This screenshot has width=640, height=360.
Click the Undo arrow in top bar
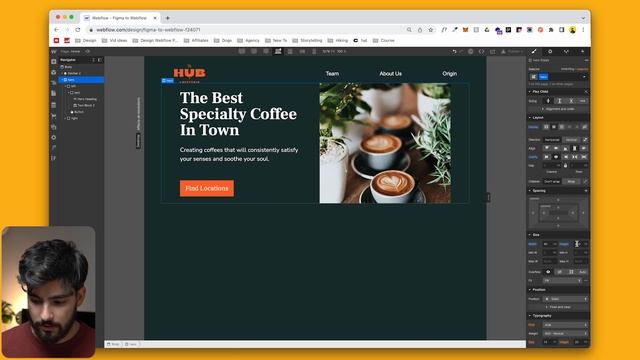click(454, 51)
